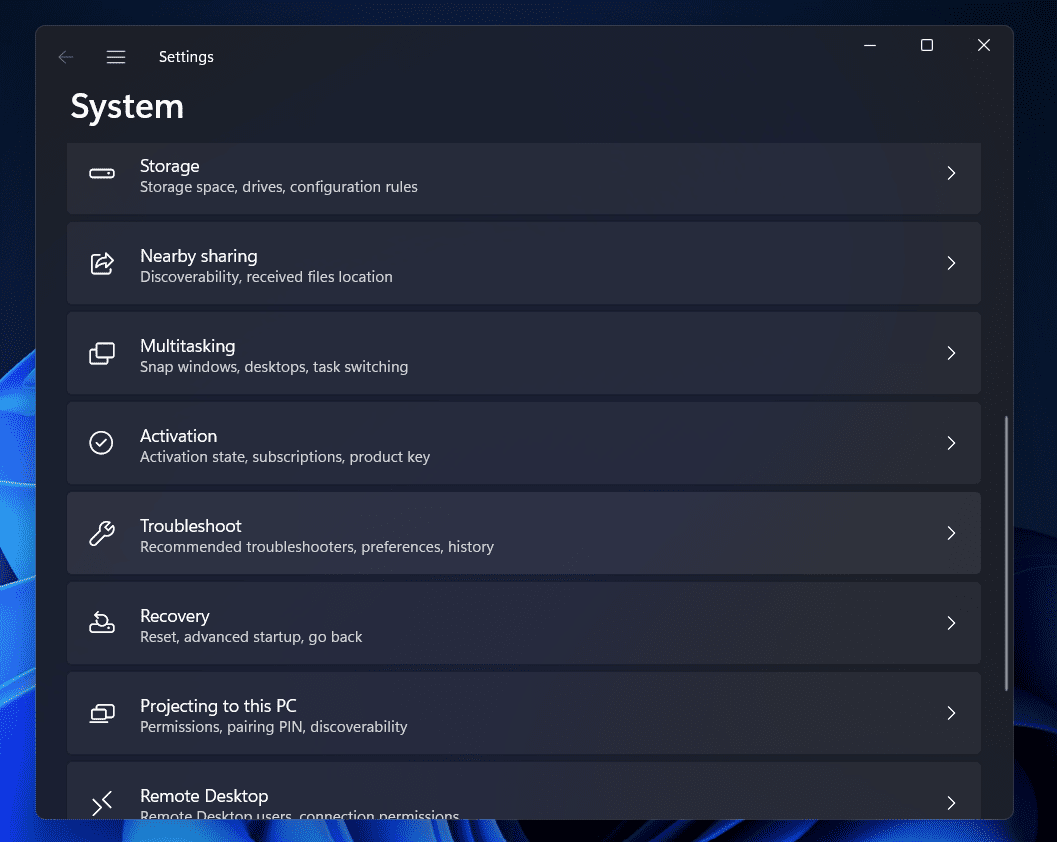Open the navigation pane with the hamburger menu
The width and height of the screenshot is (1057, 842).
116,57
